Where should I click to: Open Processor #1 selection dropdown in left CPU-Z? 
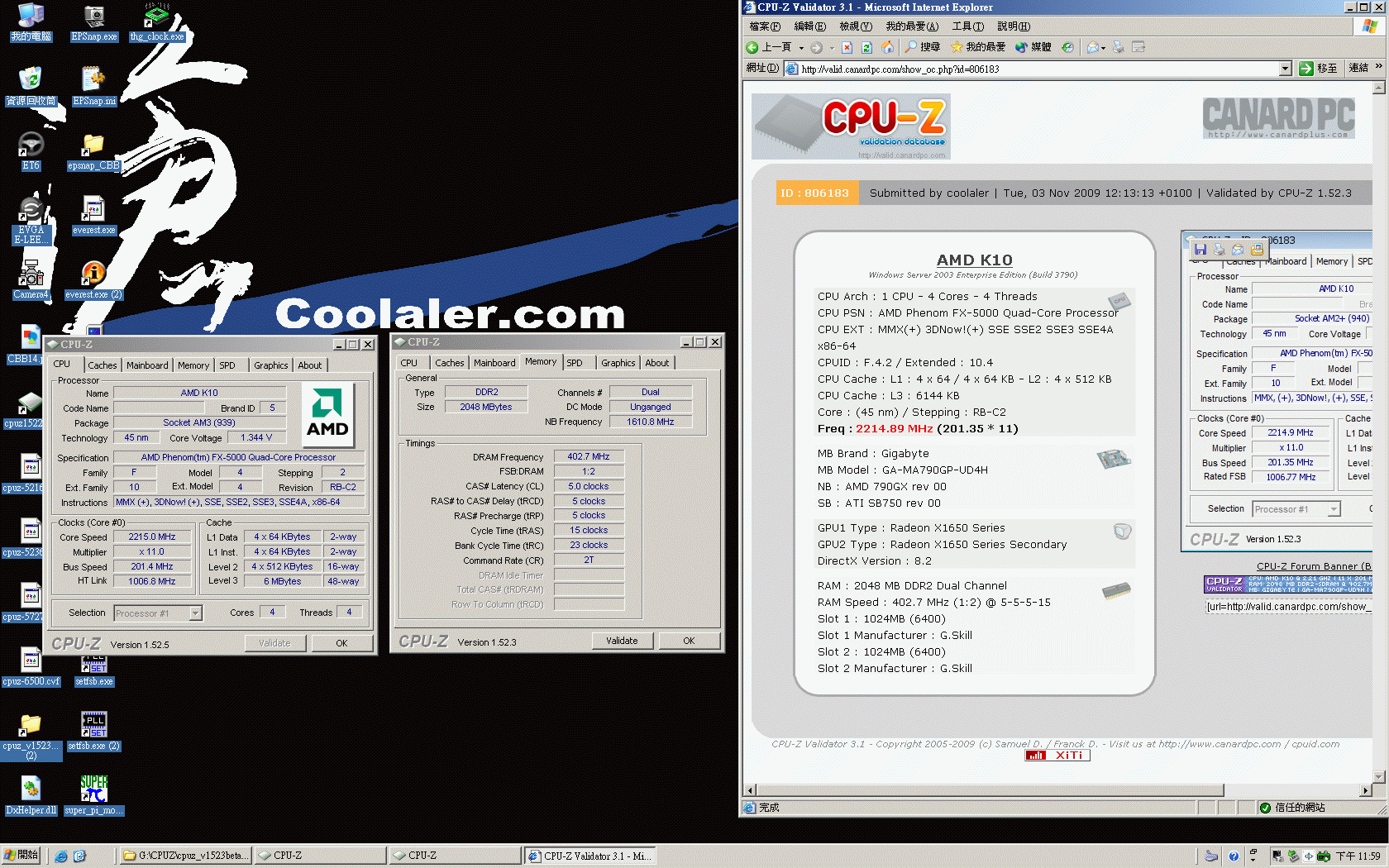(x=196, y=613)
